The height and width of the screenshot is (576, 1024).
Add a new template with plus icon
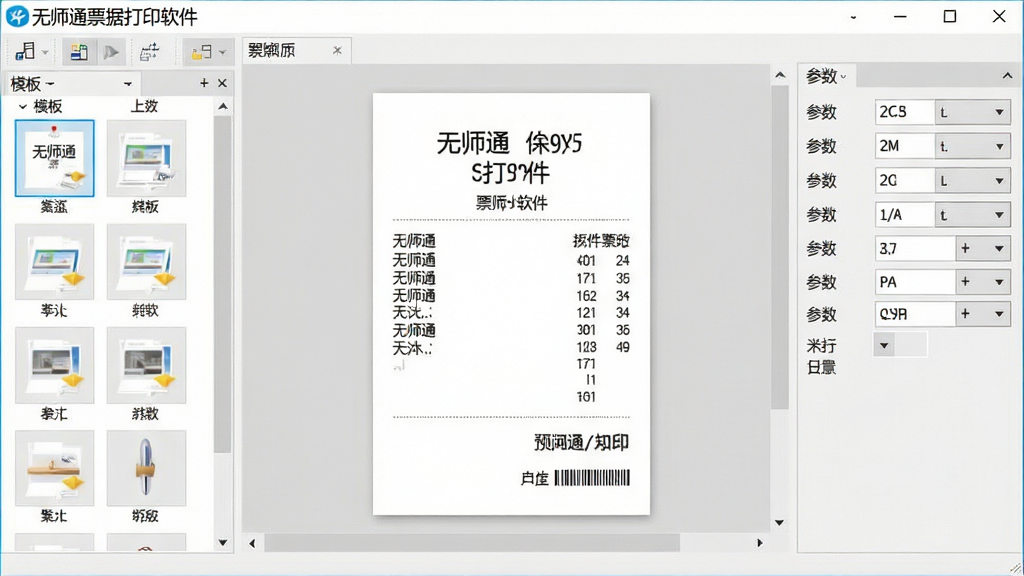pyautogui.click(x=204, y=83)
